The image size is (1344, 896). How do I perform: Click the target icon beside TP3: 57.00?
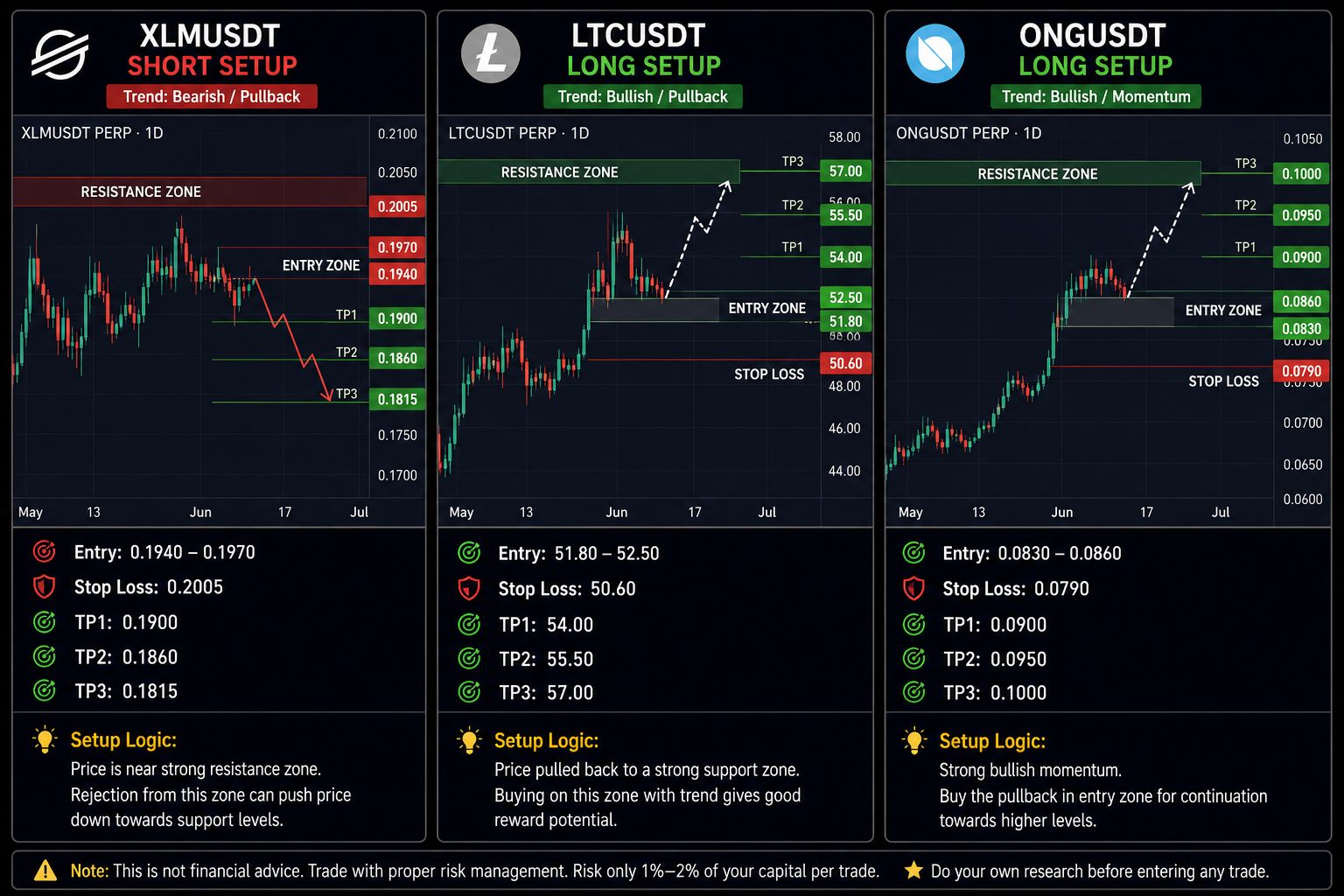pyautogui.click(x=469, y=692)
